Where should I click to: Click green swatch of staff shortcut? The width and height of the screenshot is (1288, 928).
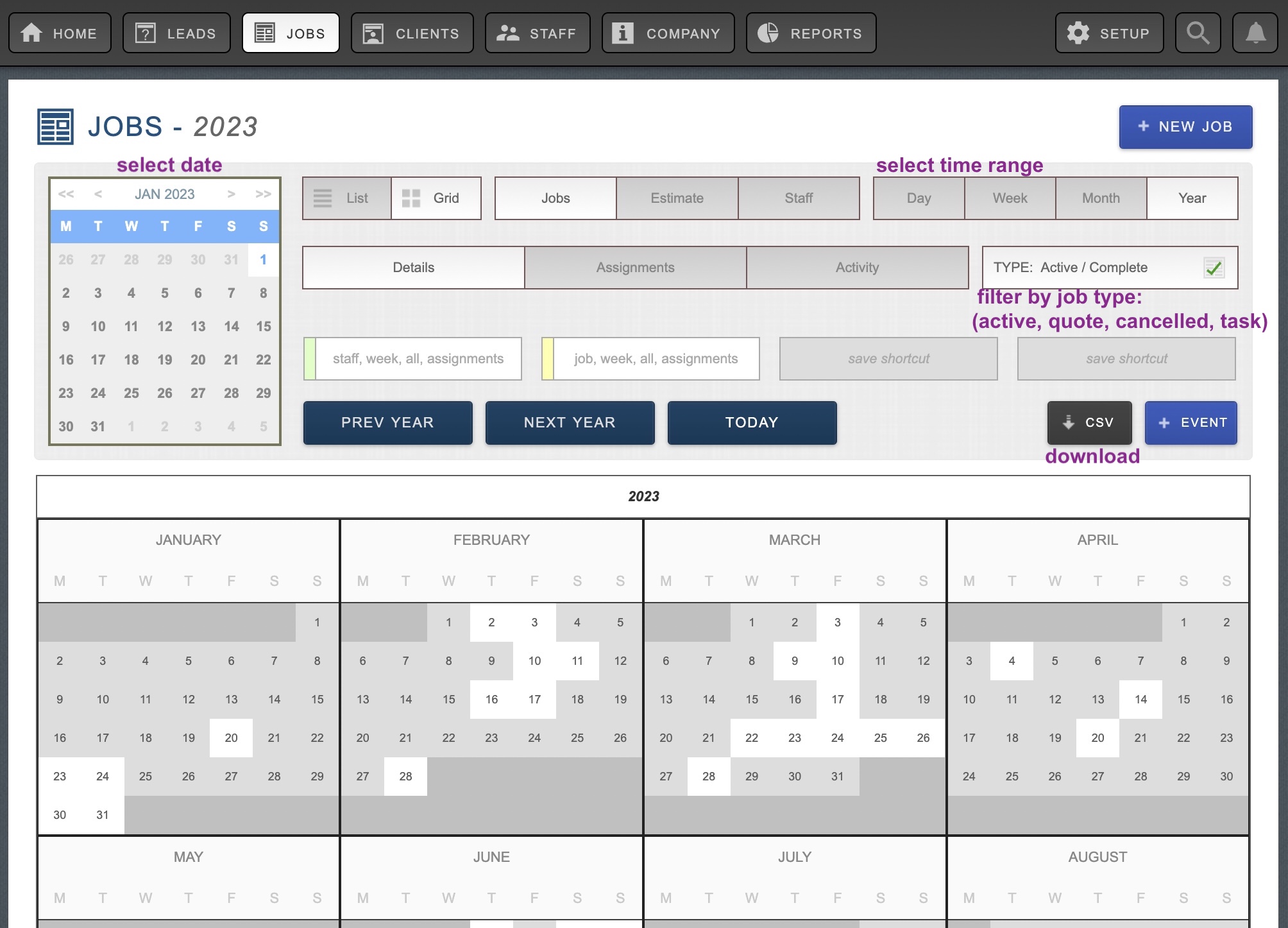[310, 359]
